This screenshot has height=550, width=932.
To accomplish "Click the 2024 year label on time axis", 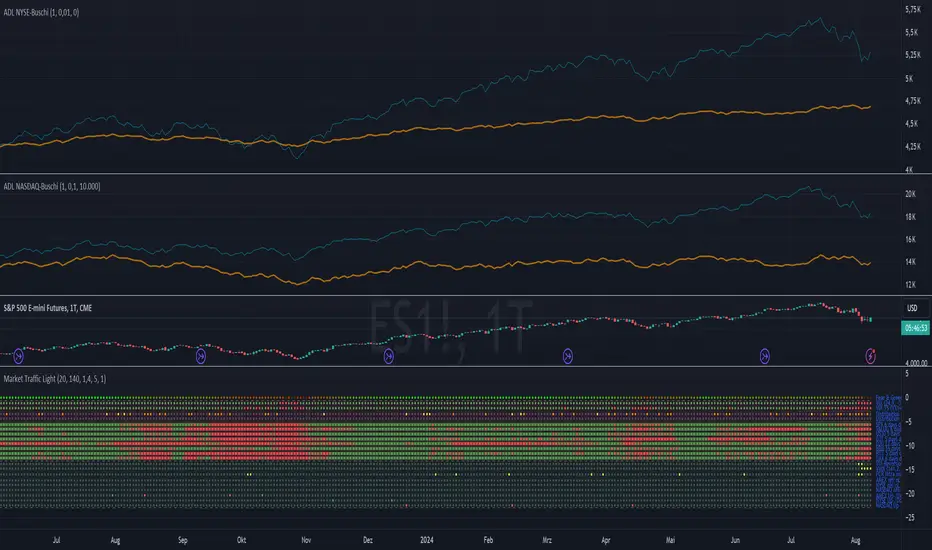I will click(x=427, y=540).
